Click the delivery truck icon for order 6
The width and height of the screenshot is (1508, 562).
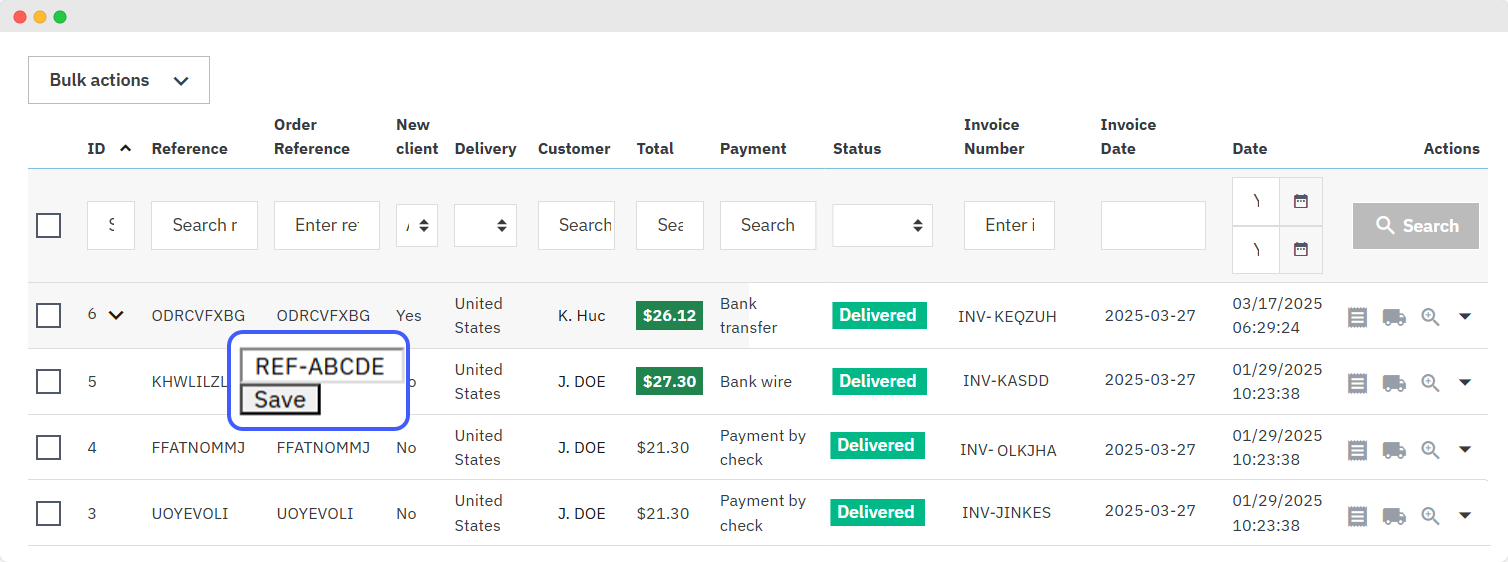tap(1394, 317)
